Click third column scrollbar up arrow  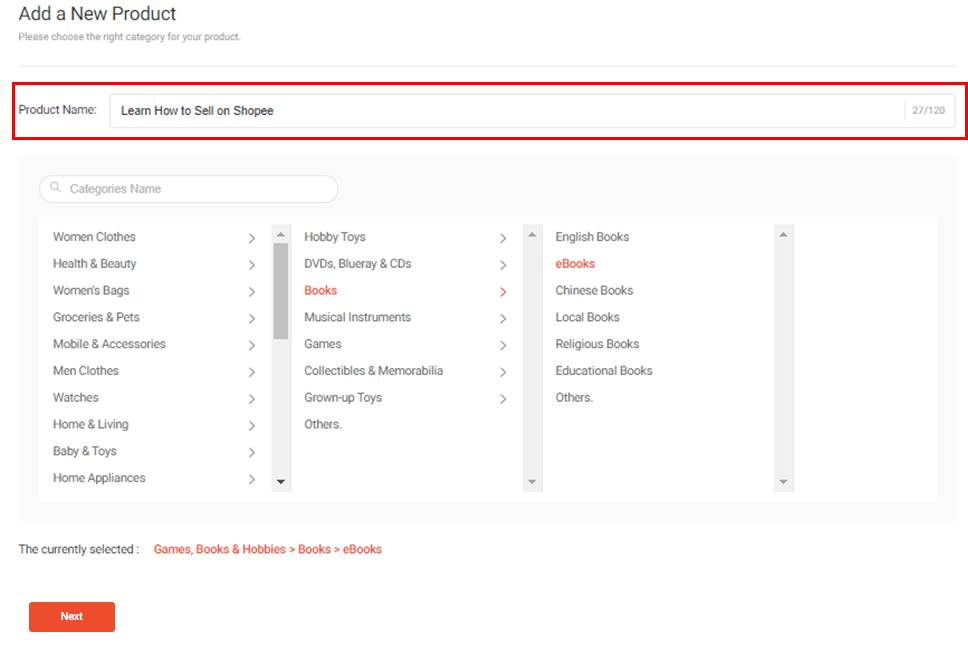(783, 235)
